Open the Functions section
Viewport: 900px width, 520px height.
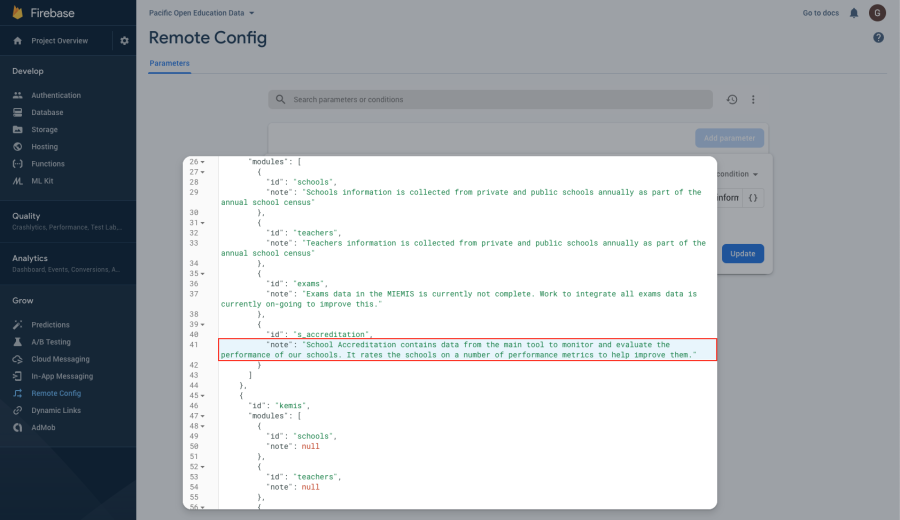(47, 164)
